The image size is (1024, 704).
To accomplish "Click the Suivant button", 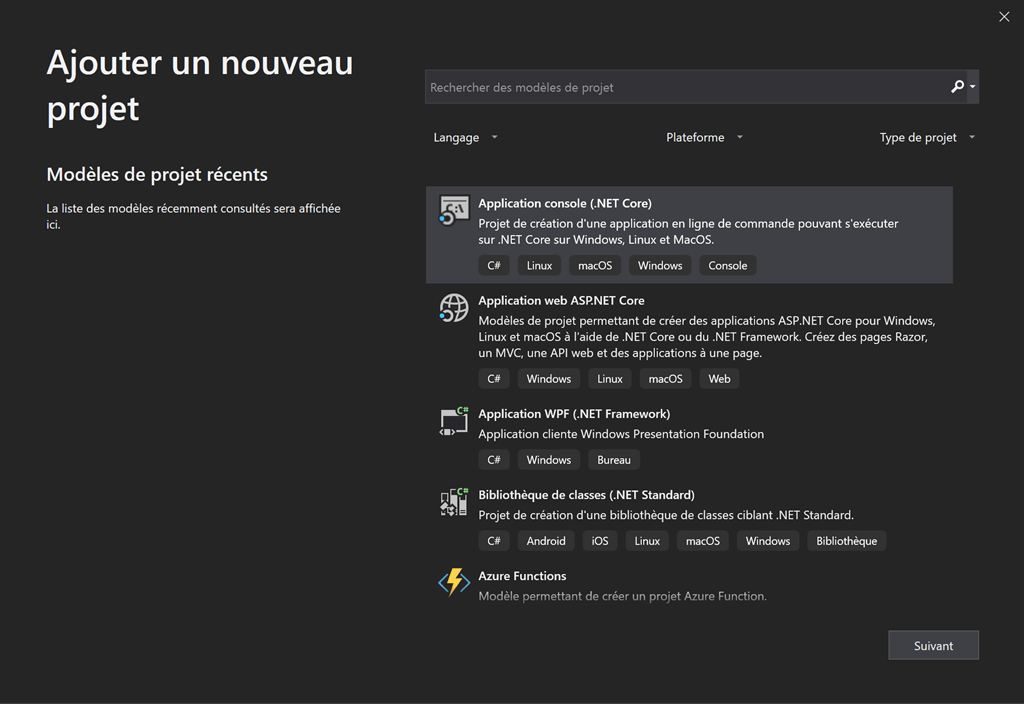I will [x=933, y=645].
